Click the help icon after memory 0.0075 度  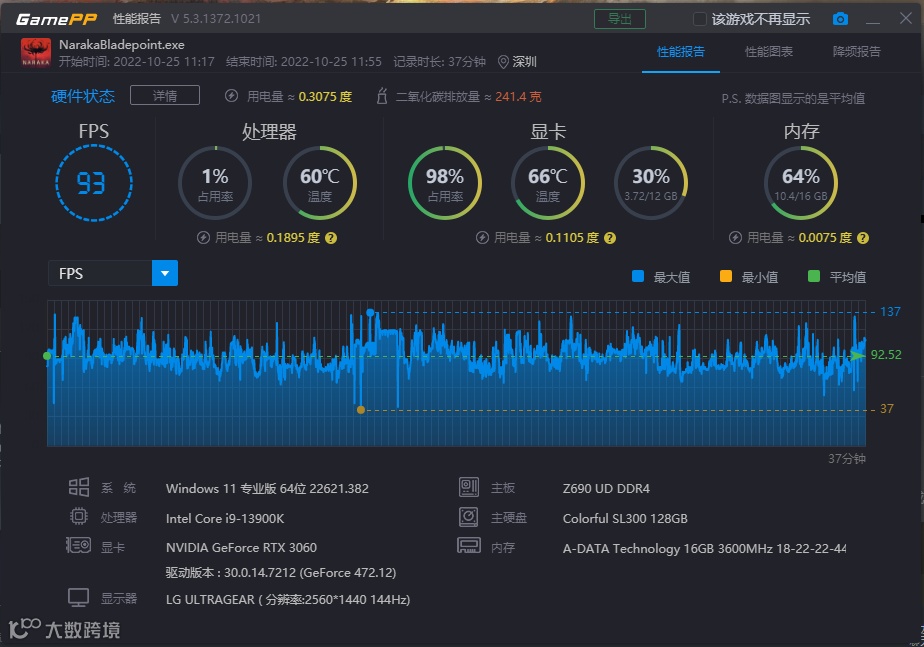pos(863,238)
